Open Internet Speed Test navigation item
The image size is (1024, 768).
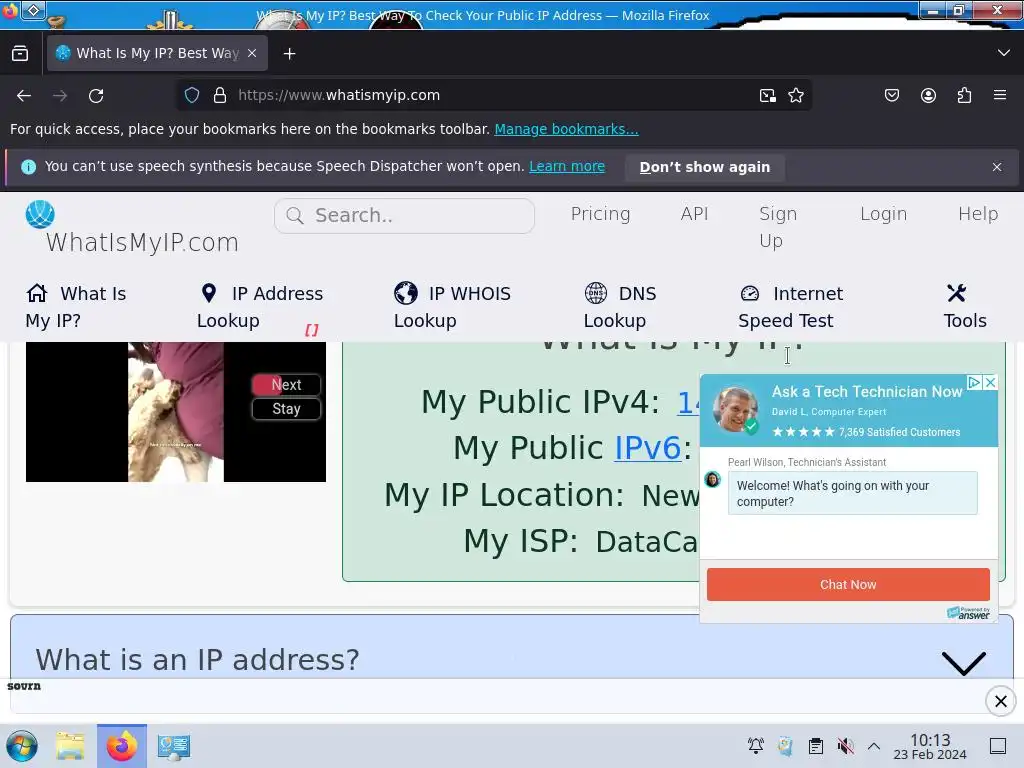[x=791, y=307]
